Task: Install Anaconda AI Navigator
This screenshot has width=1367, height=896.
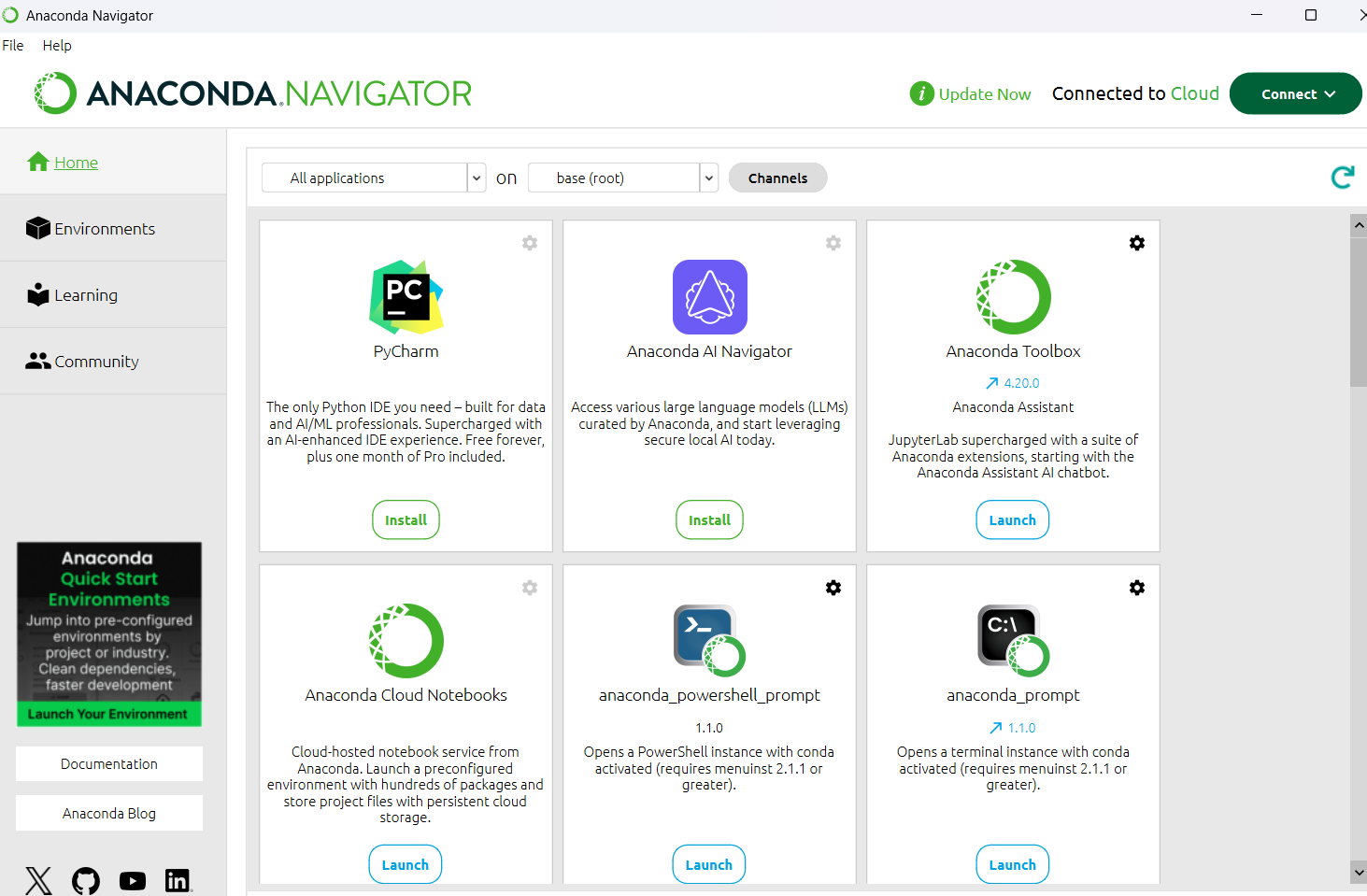Action: point(709,519)
